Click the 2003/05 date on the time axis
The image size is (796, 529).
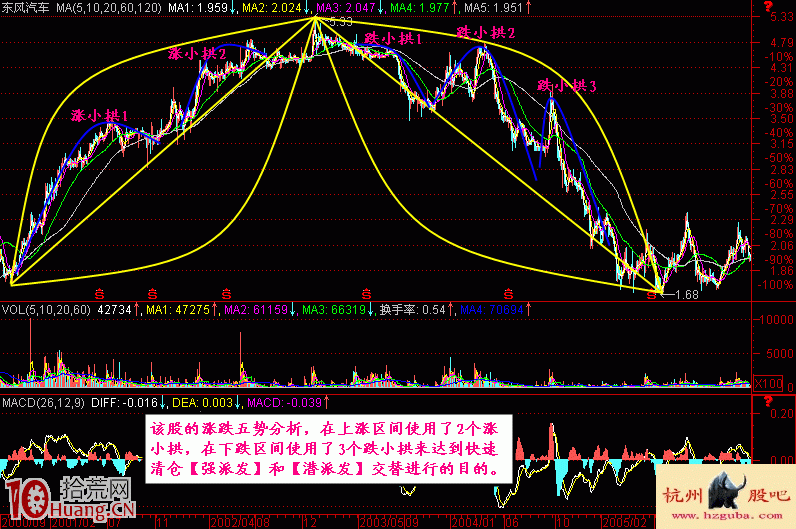tap(381, 522)
